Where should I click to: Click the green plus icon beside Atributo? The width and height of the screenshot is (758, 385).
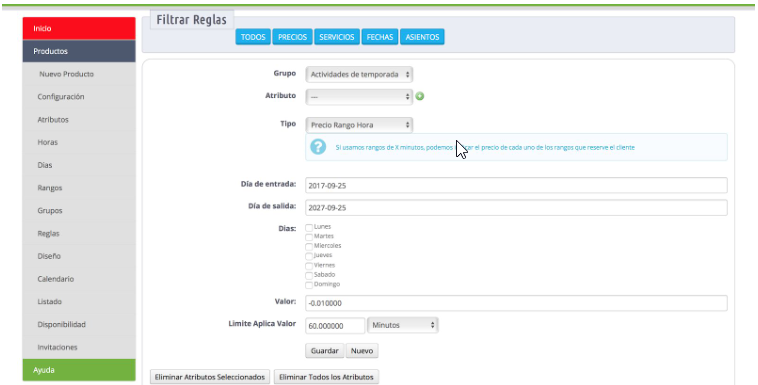[x=420, y=96]
